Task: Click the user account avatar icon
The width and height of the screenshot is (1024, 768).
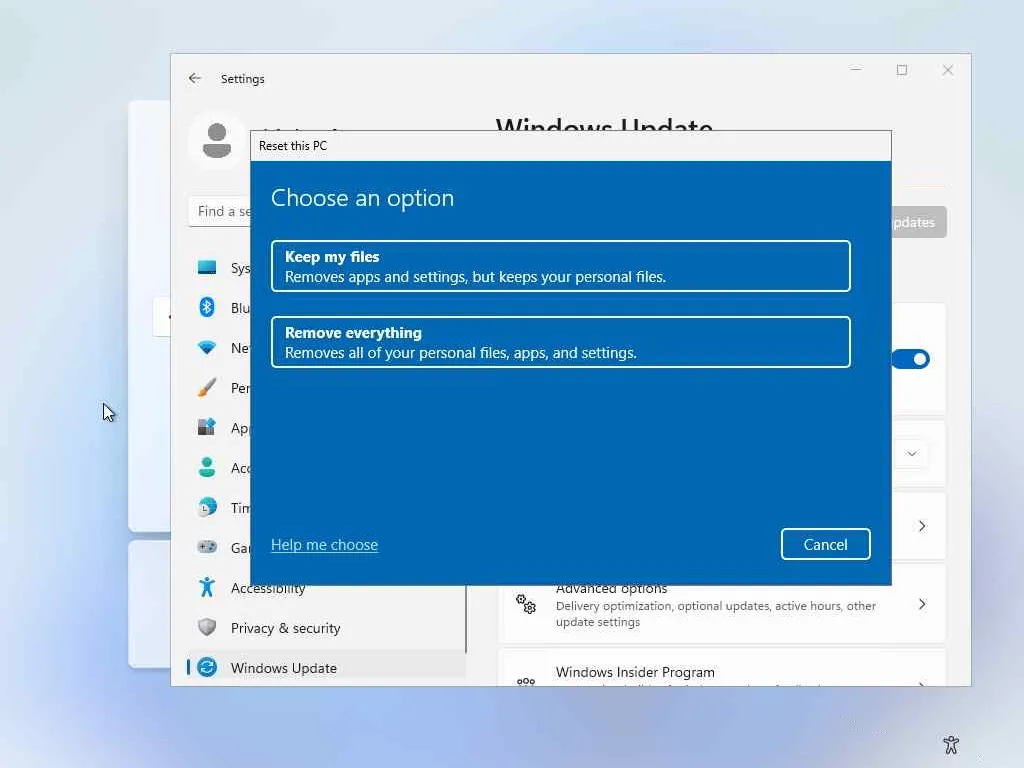Action: tap(217, 140)
